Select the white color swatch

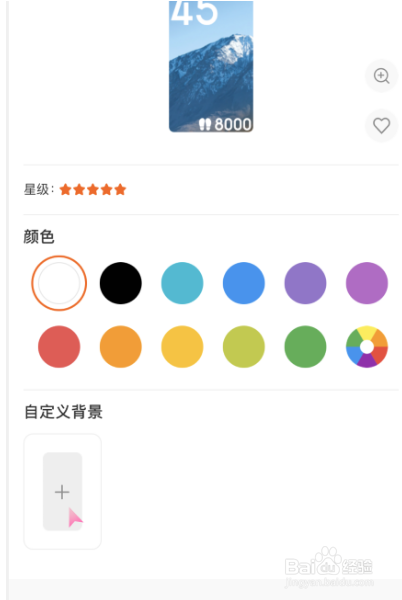point(59,283)
